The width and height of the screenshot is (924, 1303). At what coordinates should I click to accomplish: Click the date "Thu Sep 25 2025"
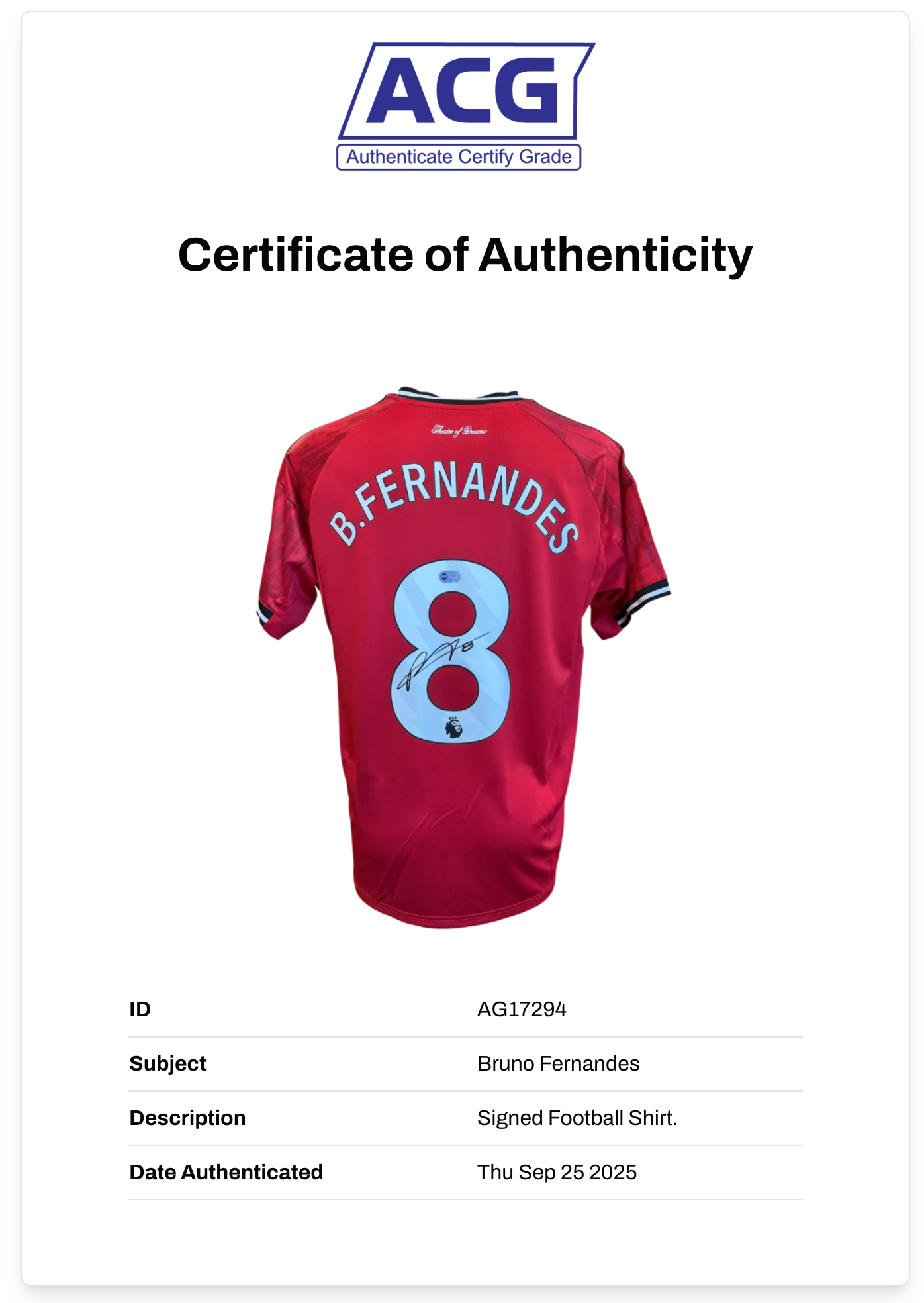pos(557,1172)
